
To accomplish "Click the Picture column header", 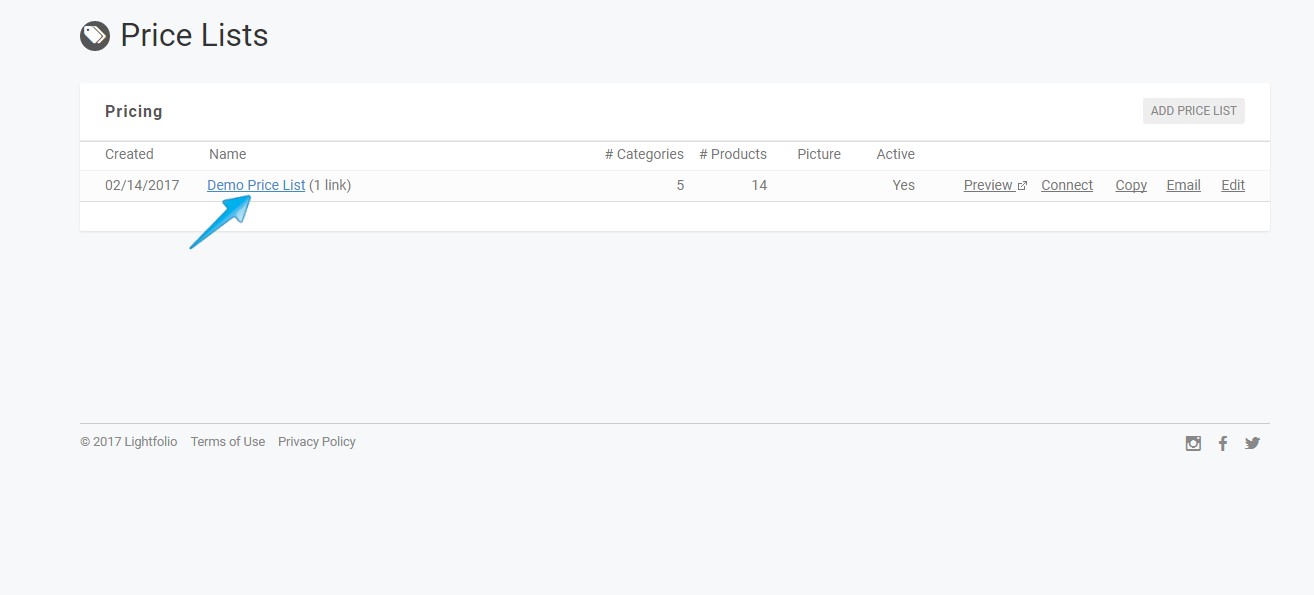I will coord(819,154).
